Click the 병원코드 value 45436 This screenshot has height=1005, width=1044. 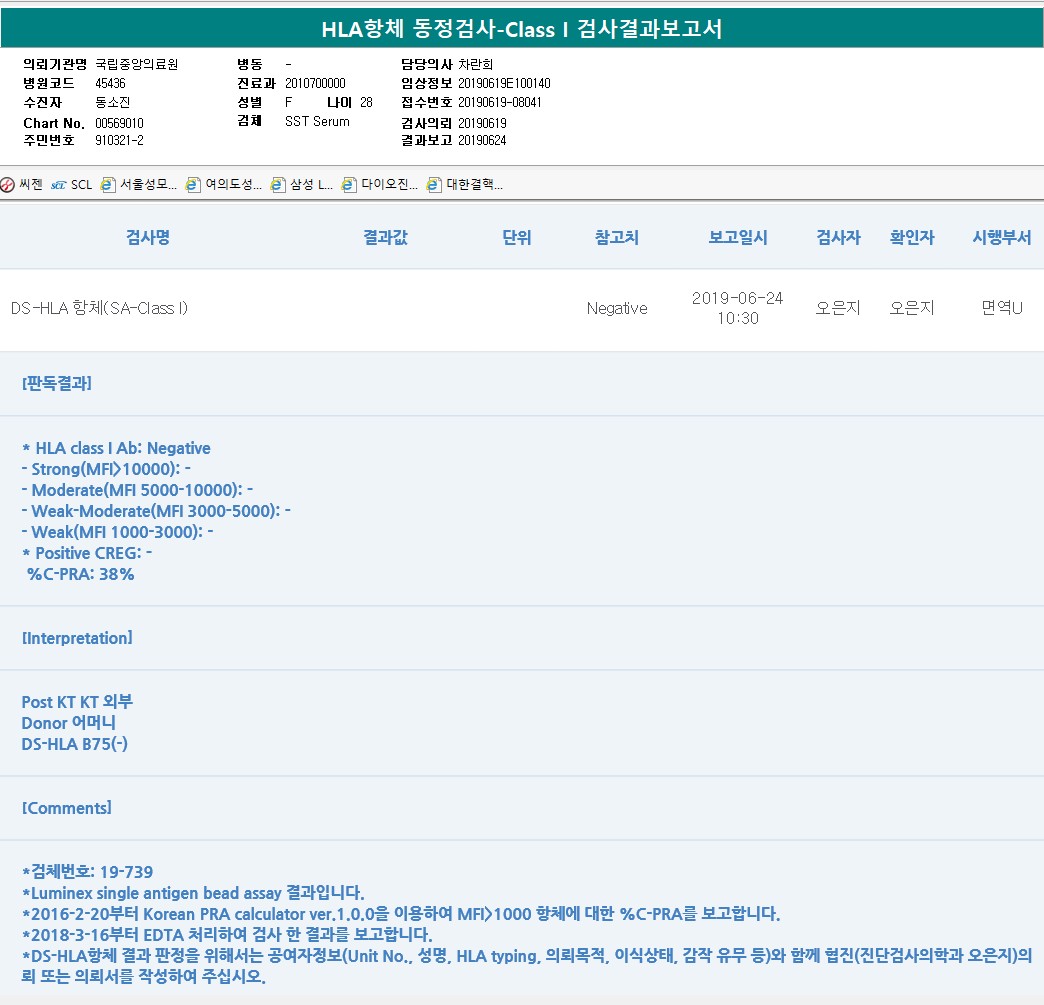[x=111, y=83]
